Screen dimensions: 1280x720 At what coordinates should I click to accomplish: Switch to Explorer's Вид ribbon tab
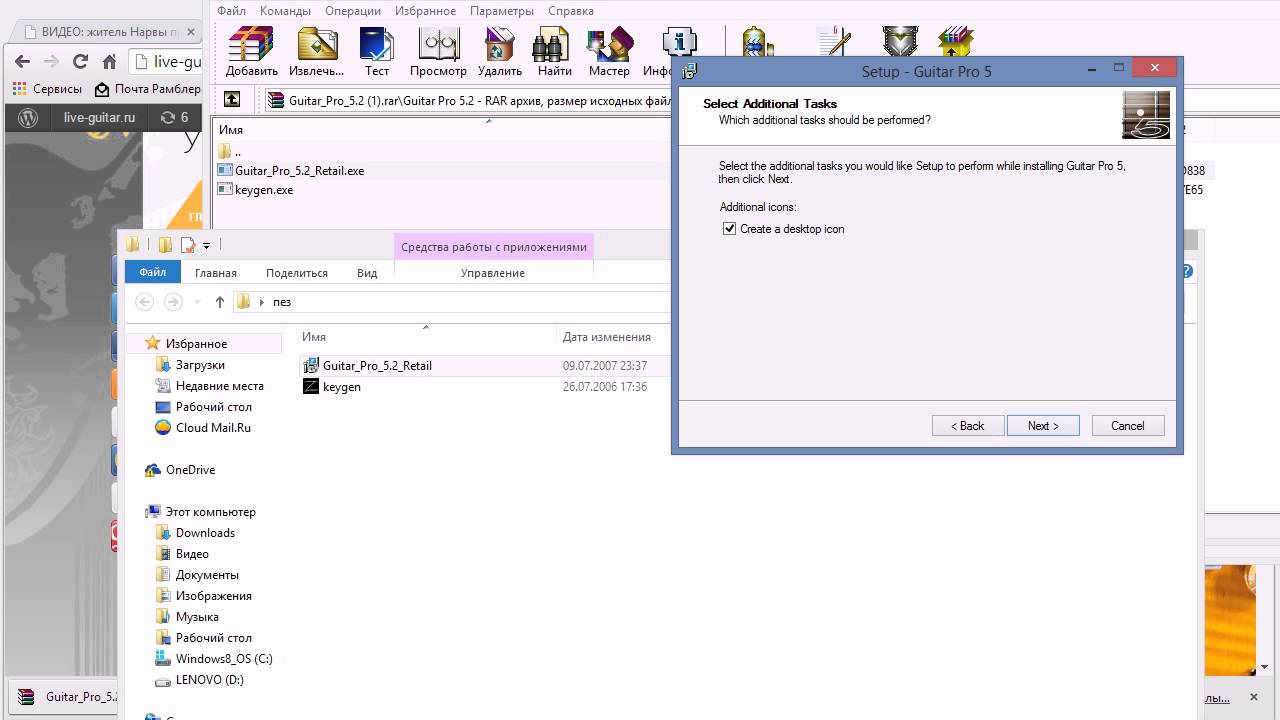pos(367,273)
